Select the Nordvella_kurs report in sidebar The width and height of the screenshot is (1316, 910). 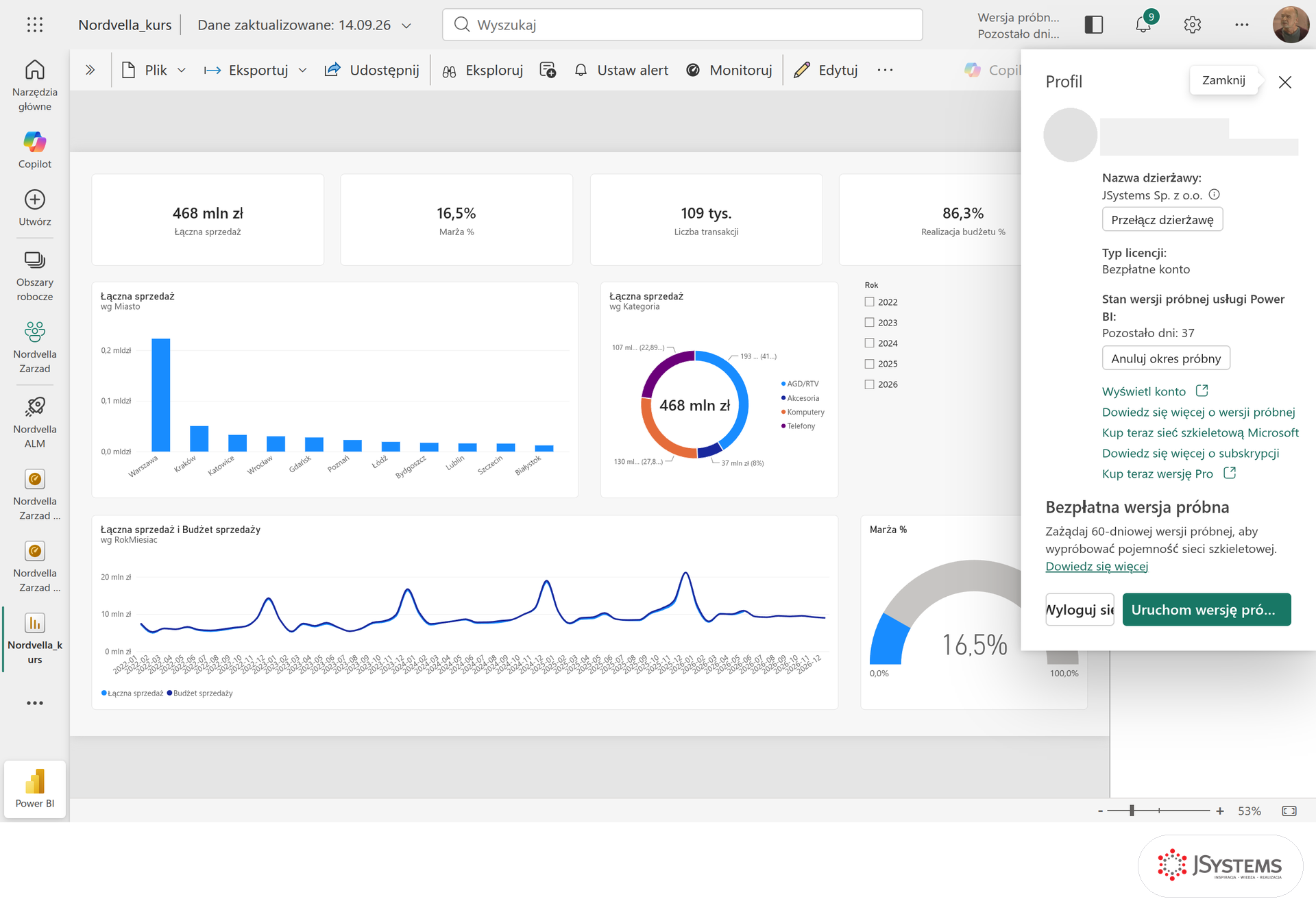pos(35,639)
